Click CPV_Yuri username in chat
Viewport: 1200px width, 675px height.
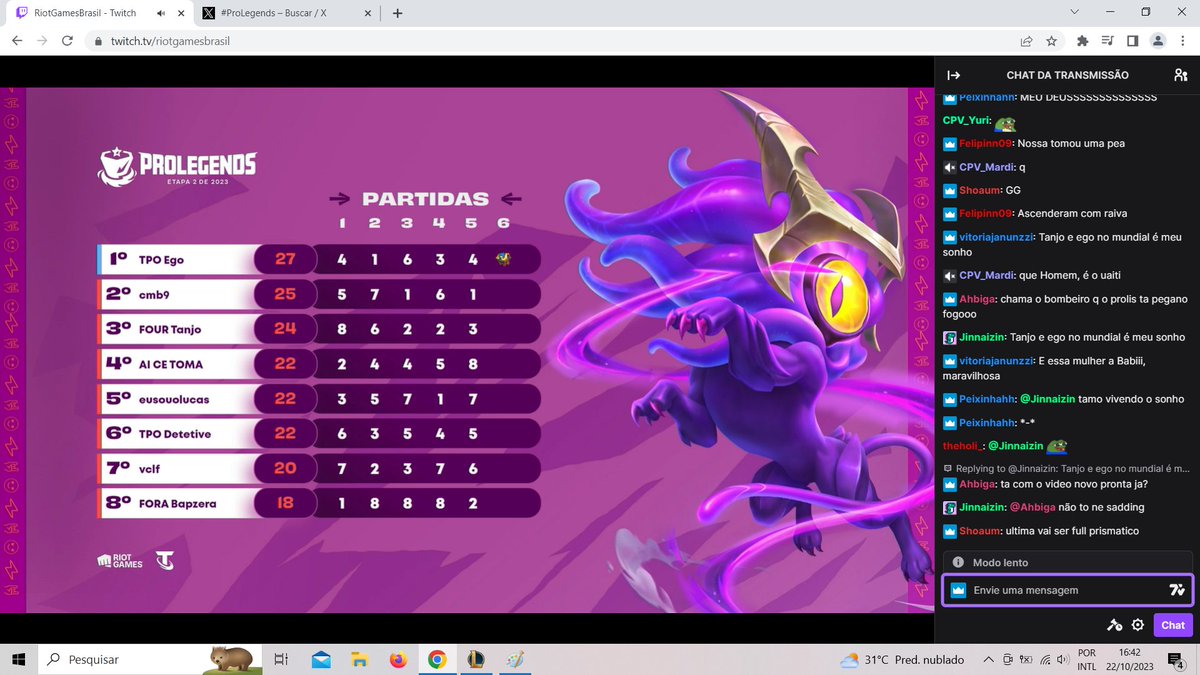coord(965,120)
